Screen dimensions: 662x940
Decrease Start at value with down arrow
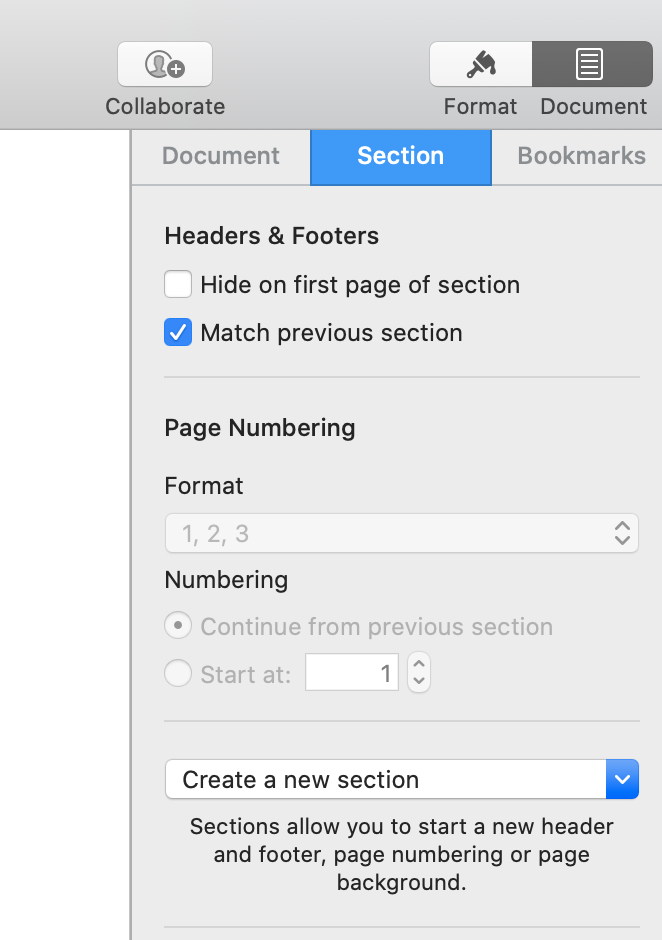click(x=420, y=682)
